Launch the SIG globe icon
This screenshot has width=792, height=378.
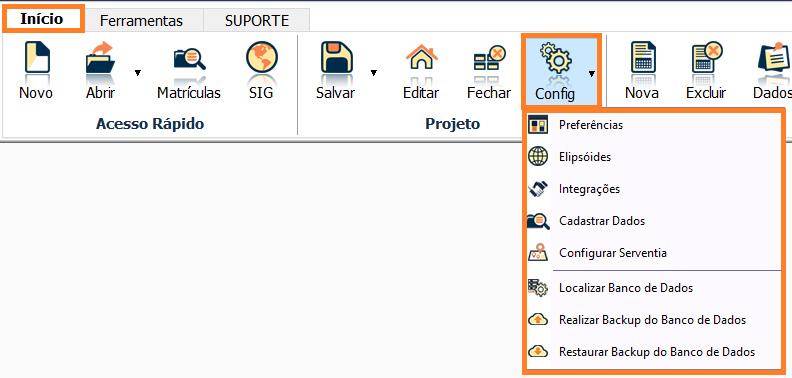coord(262,57)
